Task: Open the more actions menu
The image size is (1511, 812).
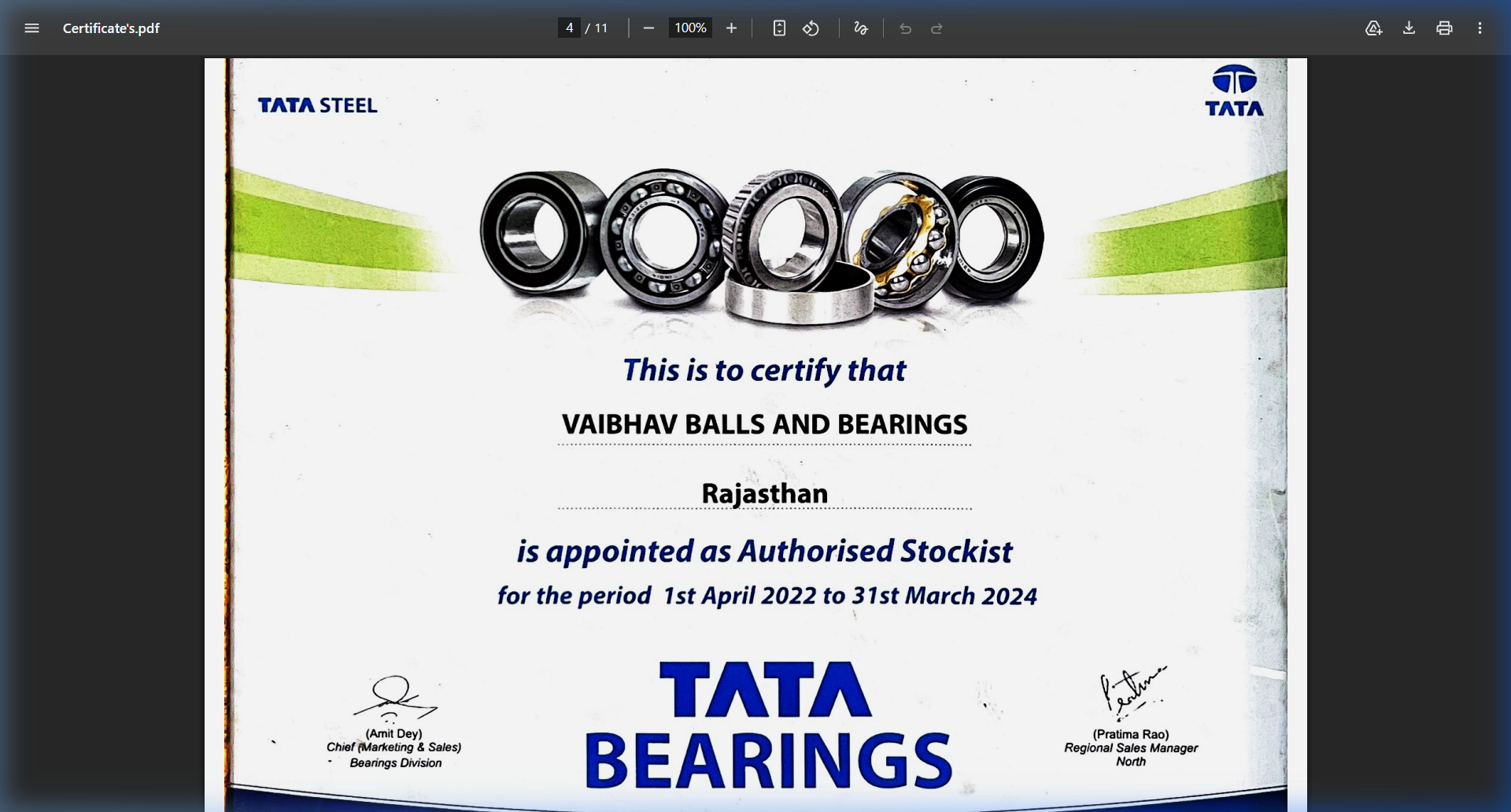Action: 1480,28
